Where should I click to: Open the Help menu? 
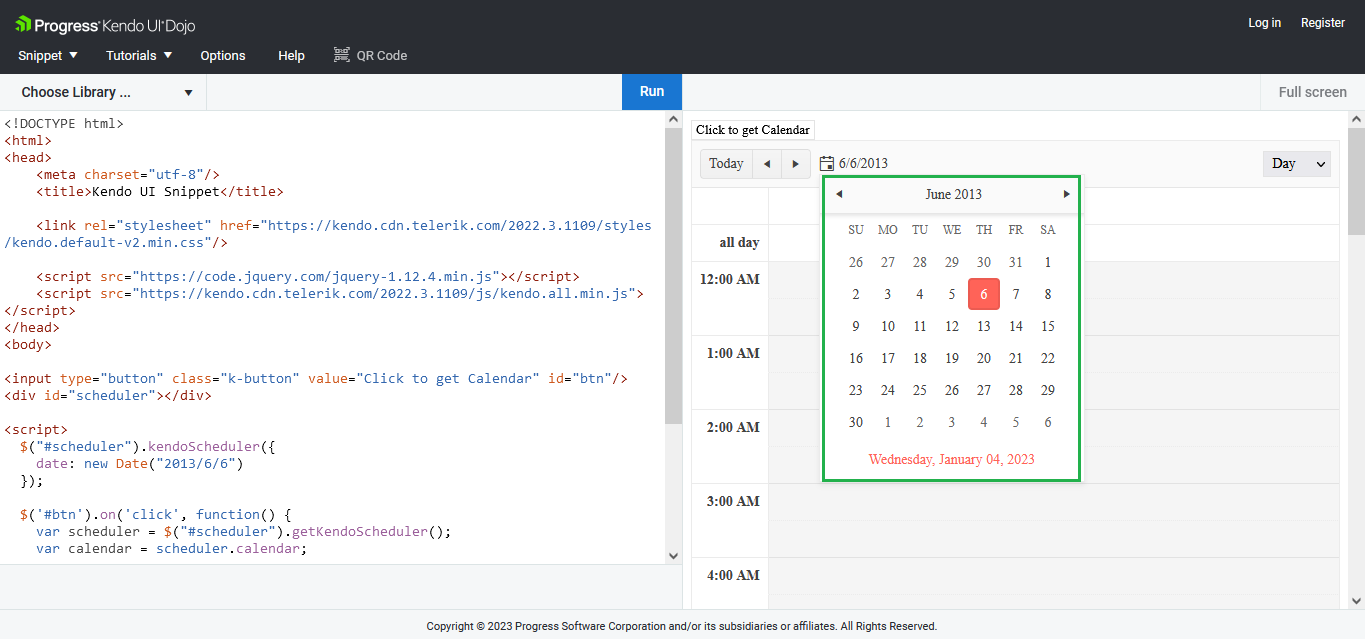click(x=291, y=55)
